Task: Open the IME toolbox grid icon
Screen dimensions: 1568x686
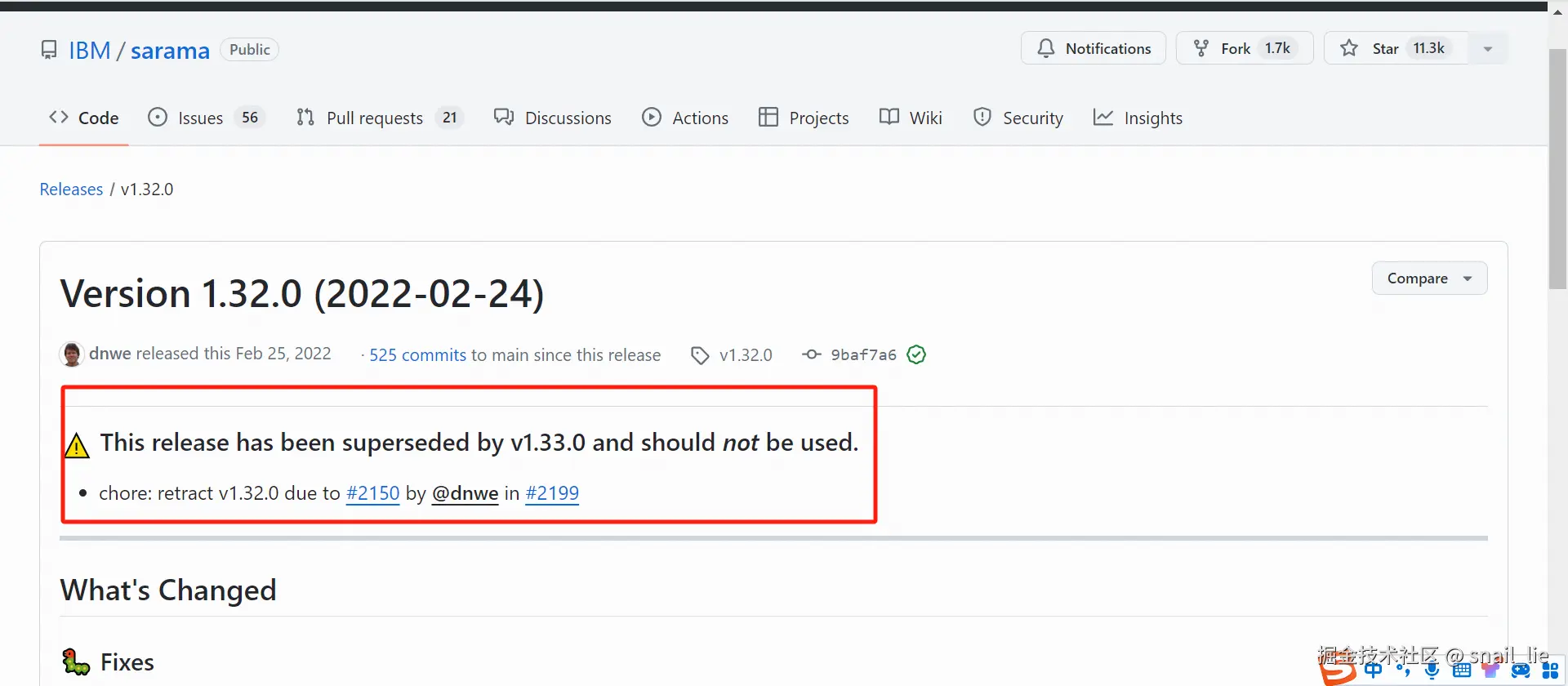Action: 1550,670
